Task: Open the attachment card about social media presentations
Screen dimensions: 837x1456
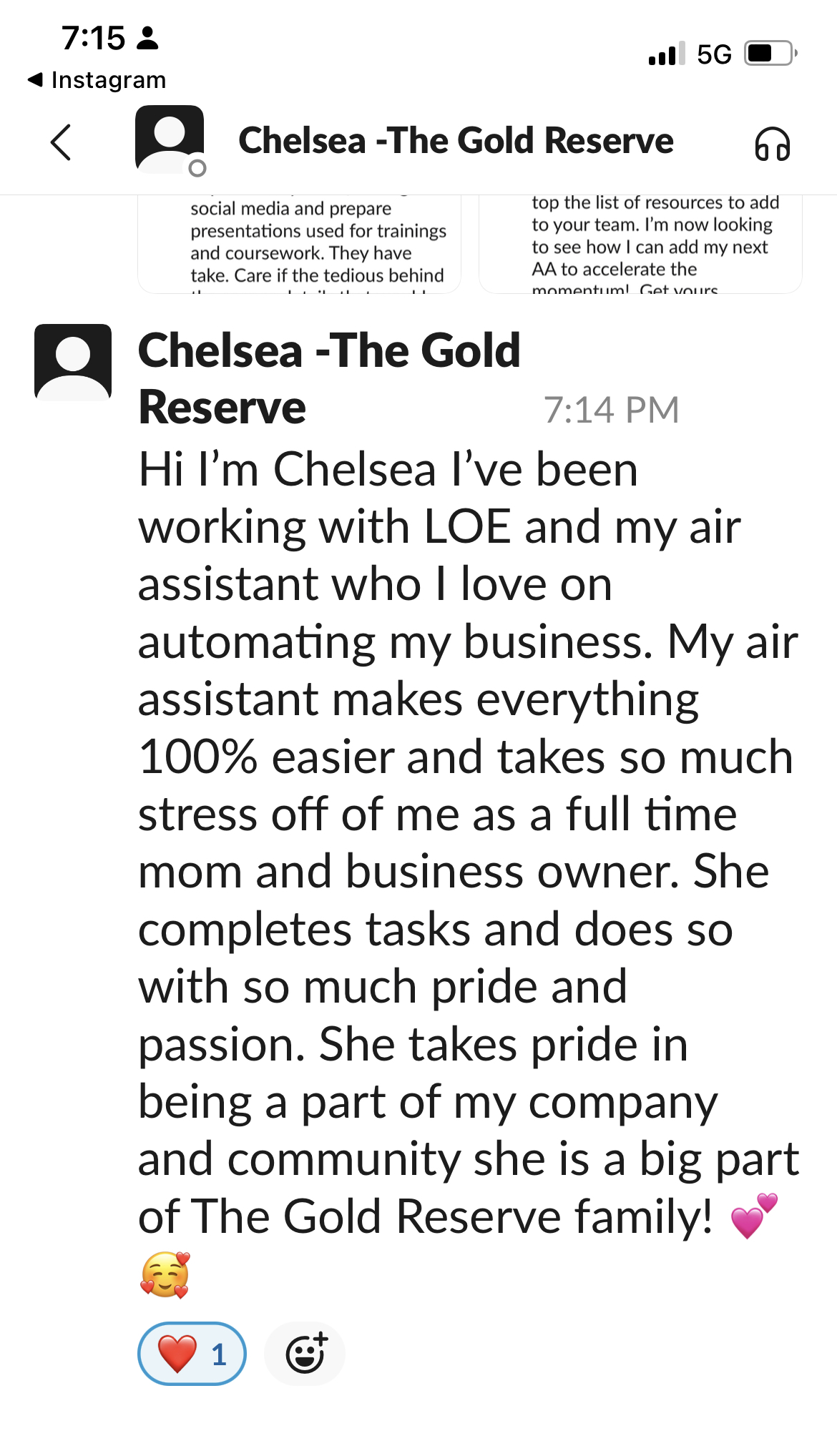Action: [300, 244]
